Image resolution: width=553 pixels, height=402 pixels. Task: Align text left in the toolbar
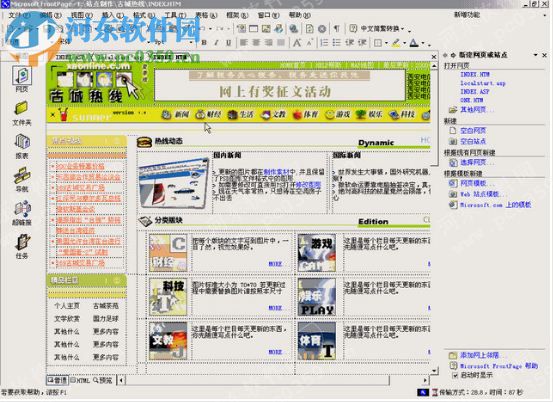(244, 43)
